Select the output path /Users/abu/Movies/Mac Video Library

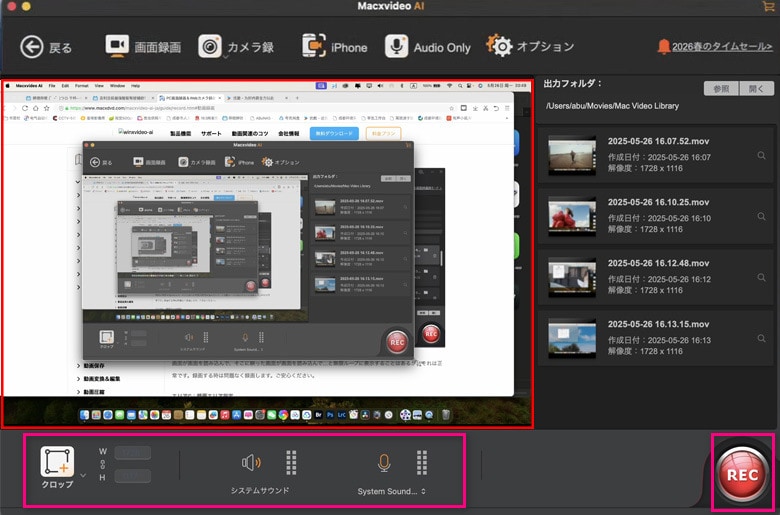point(612,105)
